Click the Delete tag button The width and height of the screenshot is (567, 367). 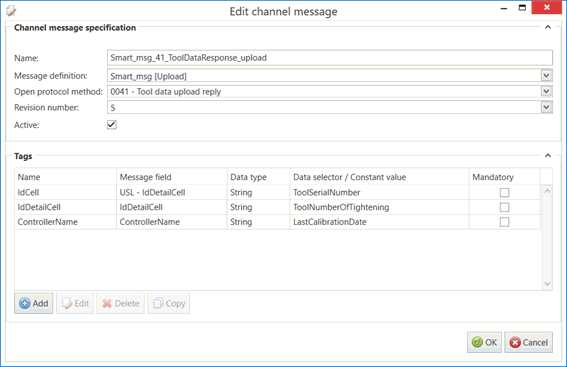(x=120, y=303)
